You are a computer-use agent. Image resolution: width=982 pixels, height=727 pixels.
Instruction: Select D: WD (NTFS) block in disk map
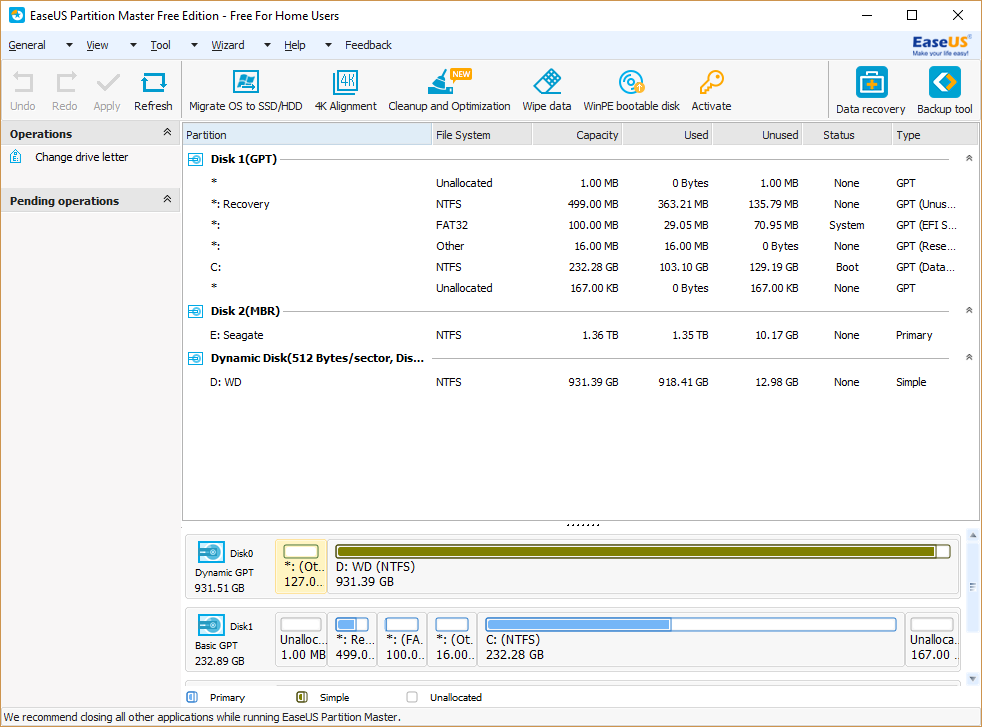point(643,567)
